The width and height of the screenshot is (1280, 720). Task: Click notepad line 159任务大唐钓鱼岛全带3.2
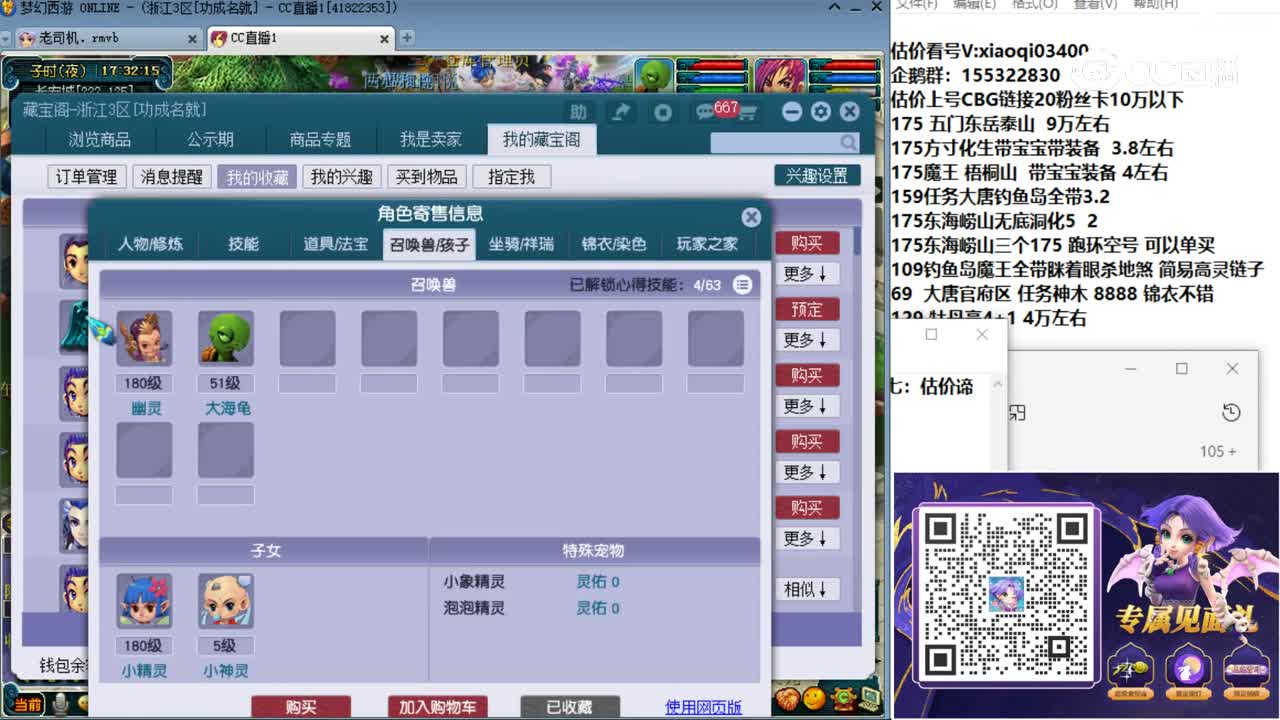click(1000, 196)
